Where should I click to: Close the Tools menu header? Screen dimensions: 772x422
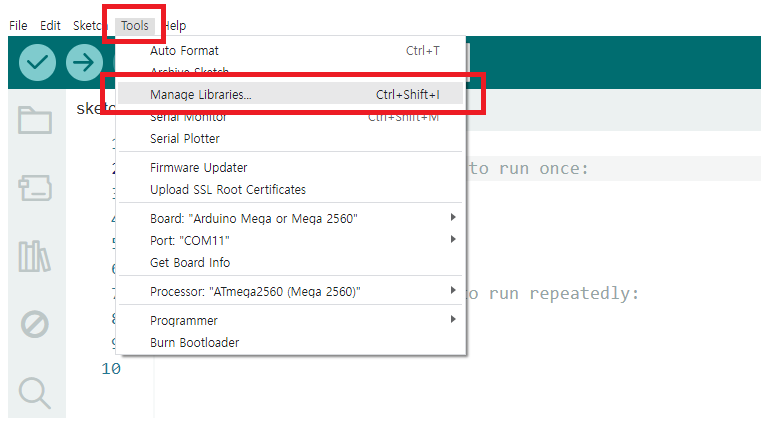[x=134, y=26]
